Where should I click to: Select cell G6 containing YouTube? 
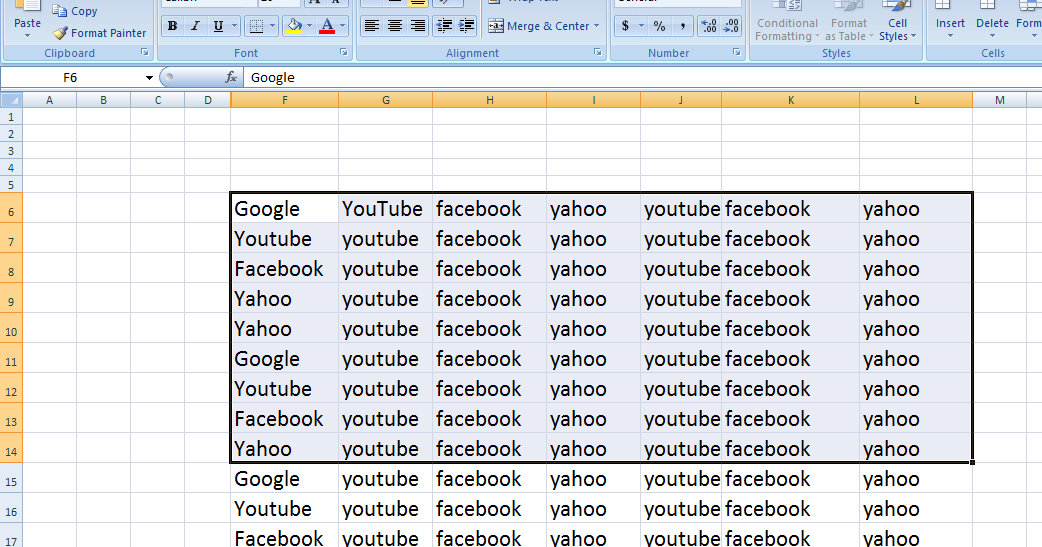coord(385,209)
